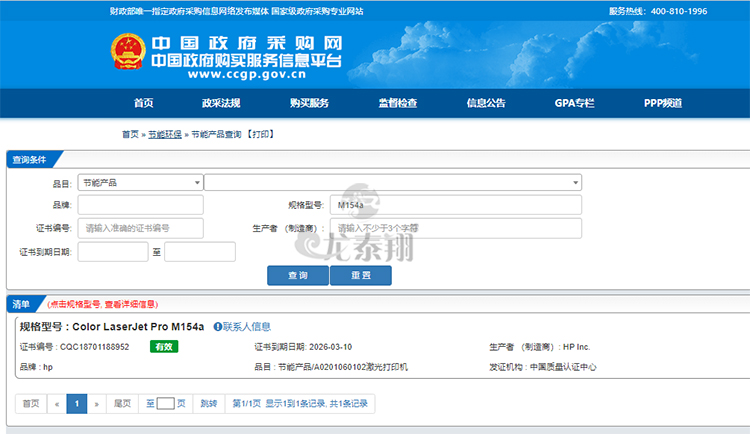The width and height of the screenshot is (750, 434).
Task: Click the 查询 search button
Action: (x=297, y=276)
